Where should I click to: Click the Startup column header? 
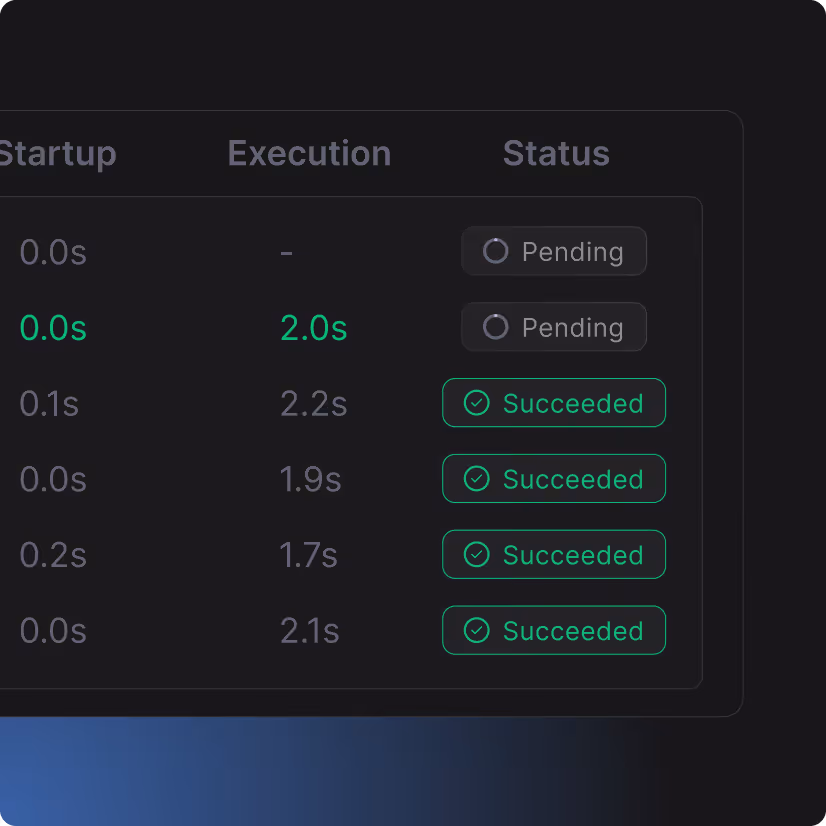tap(57, 155)
